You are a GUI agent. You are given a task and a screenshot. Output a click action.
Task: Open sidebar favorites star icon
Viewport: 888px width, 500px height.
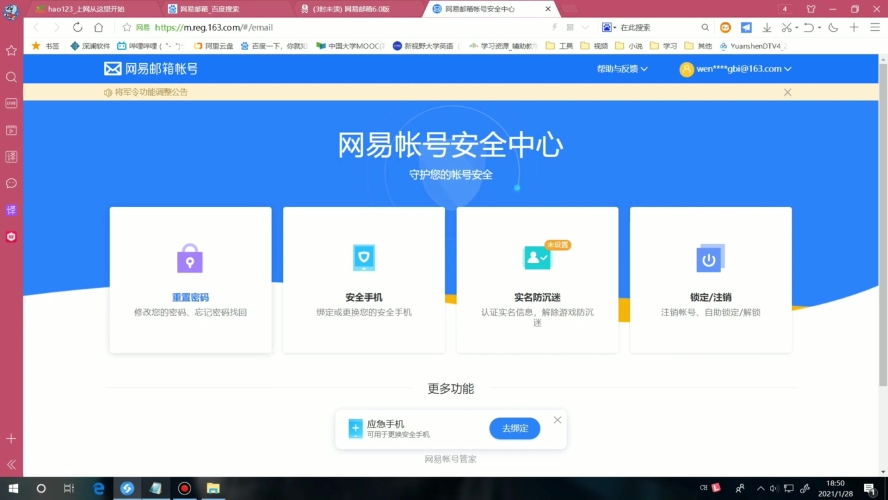click(11, 50)
